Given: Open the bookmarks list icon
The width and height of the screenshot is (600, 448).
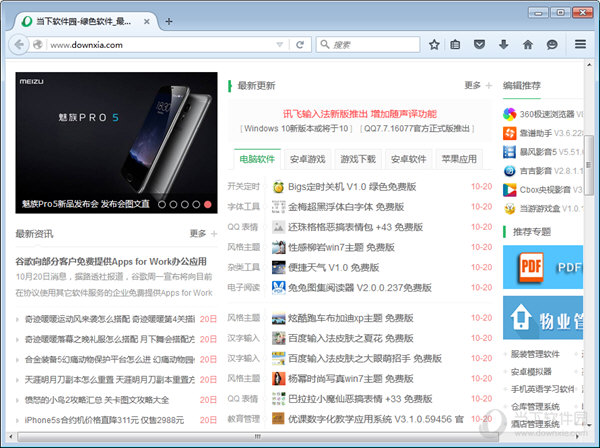Looking at the screenshot, I should [x=455, y=45].
